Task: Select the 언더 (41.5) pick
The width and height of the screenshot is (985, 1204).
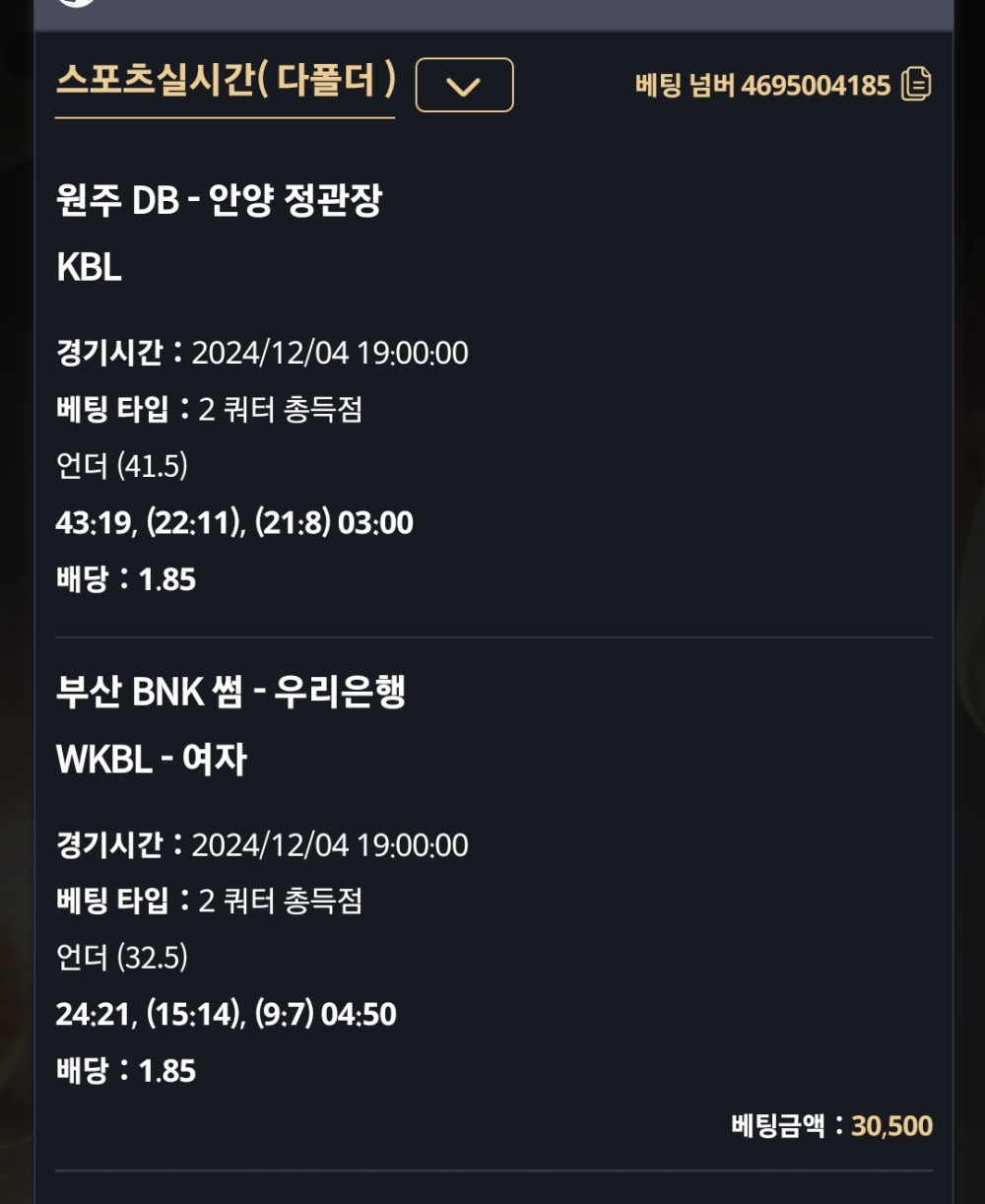Action: (x=122, y=465)
